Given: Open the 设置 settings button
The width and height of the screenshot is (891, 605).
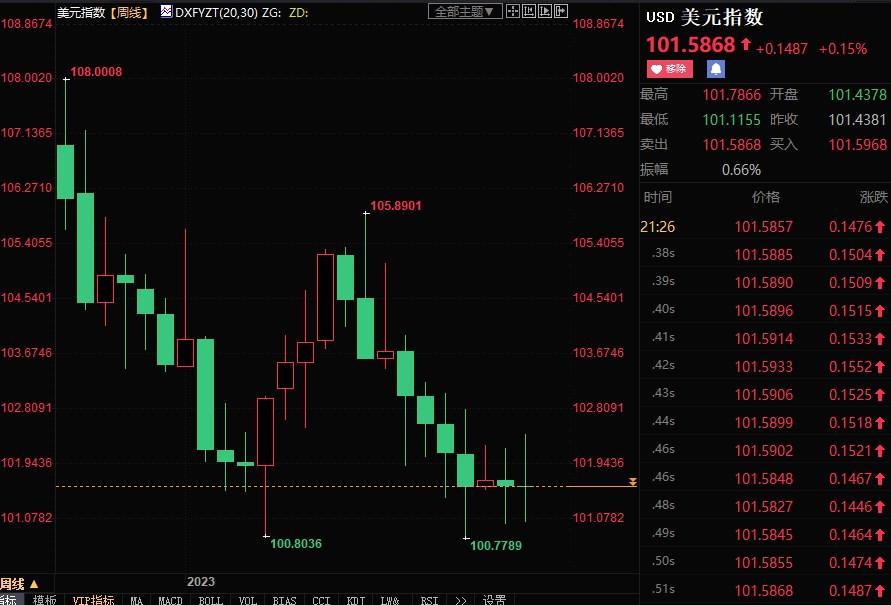Looking at the screenshot, I should pyautogui.click(x=494, y=600).
